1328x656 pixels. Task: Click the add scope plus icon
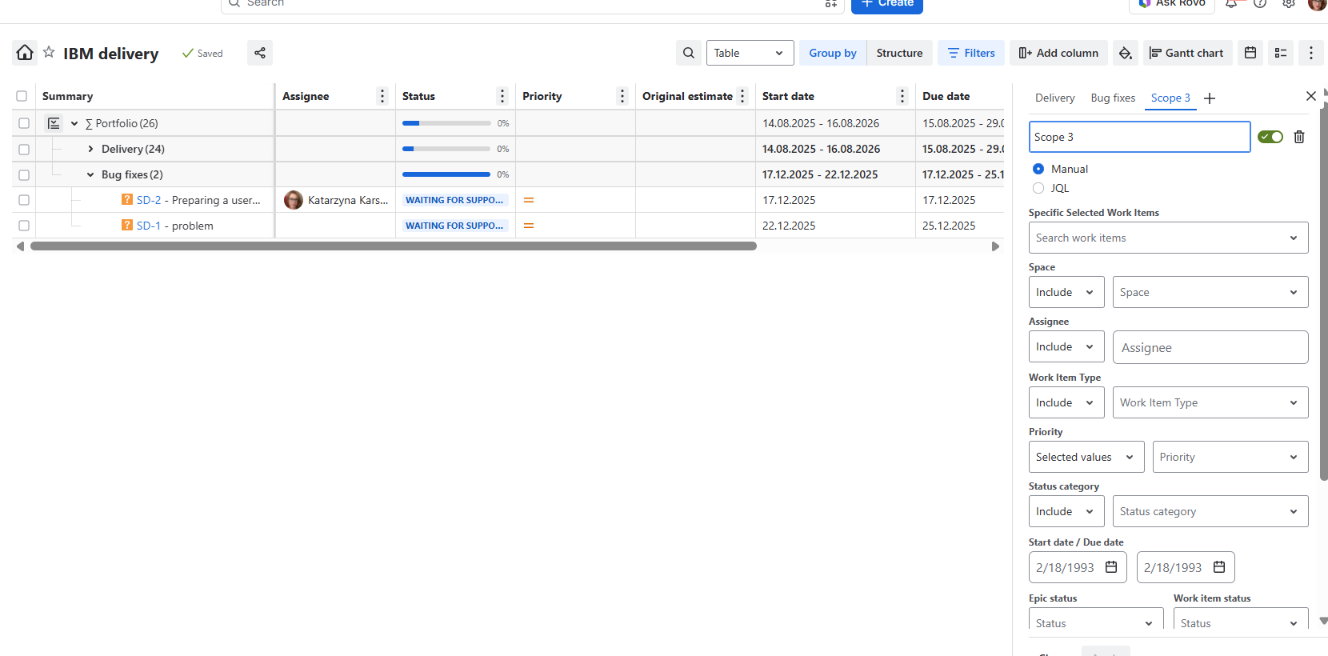(x=1209, y=98)
